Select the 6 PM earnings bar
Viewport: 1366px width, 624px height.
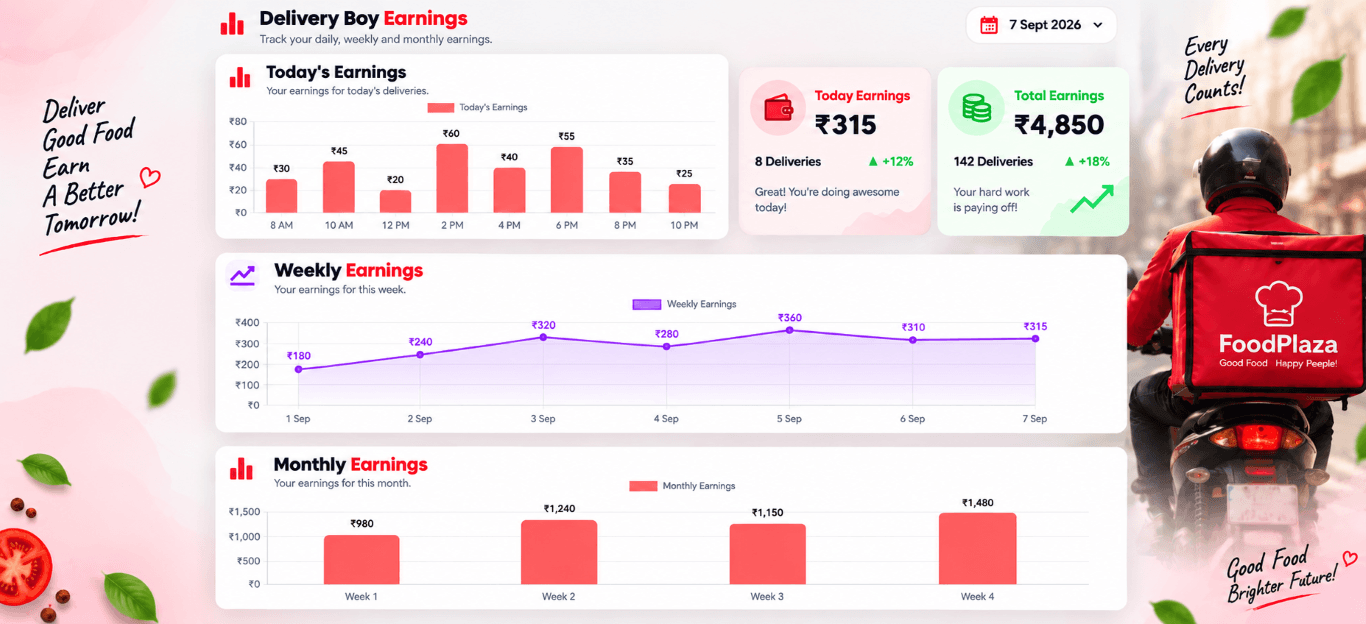[x=567, y=180]
